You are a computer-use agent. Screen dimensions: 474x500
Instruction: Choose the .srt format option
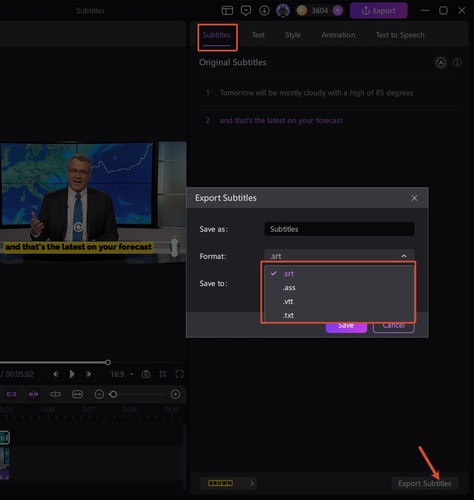pyautogui.click(x=338, y=274)
